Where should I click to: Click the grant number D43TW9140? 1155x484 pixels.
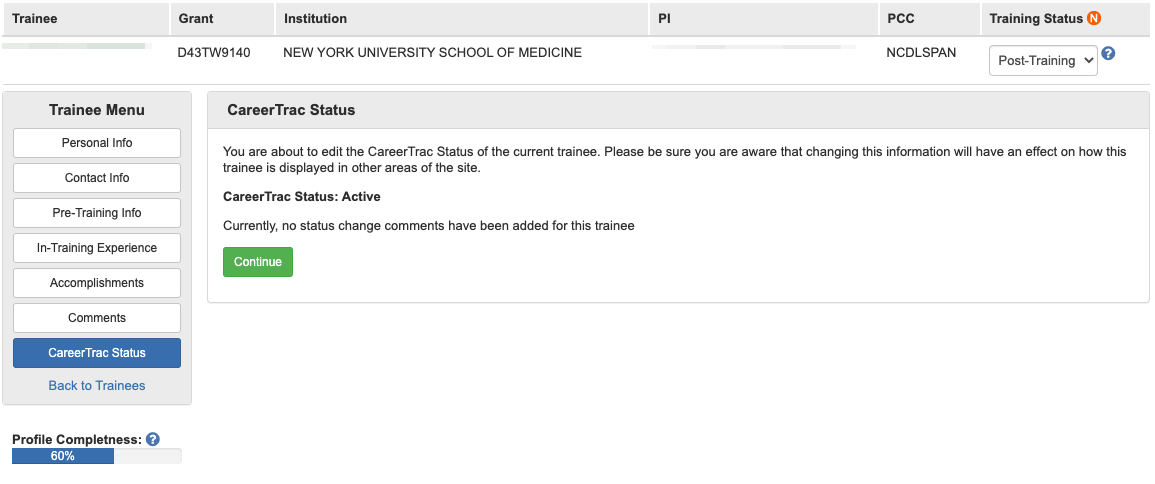pos(214,52)
